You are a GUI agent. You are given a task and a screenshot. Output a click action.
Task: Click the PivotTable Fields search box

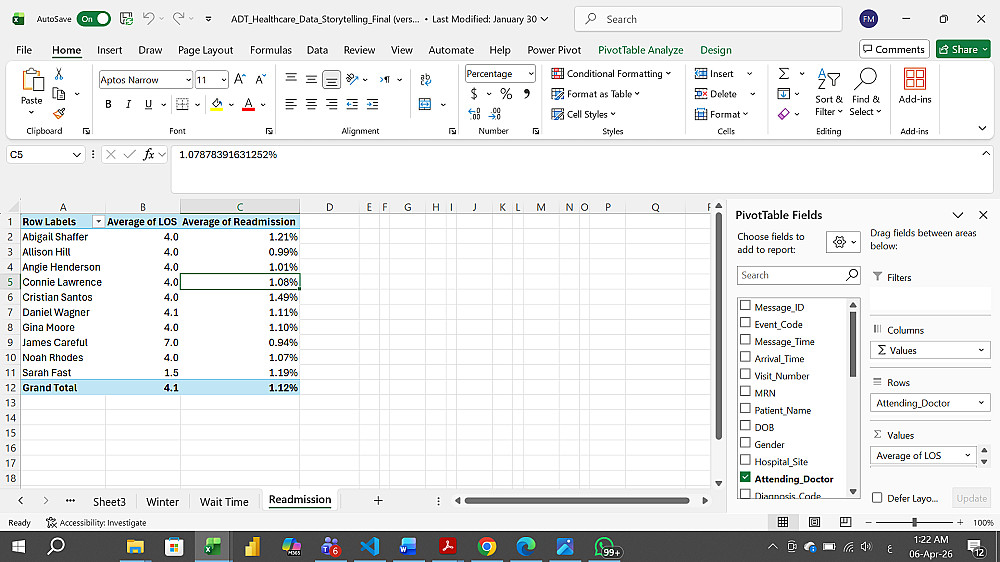tap(798, 275)
